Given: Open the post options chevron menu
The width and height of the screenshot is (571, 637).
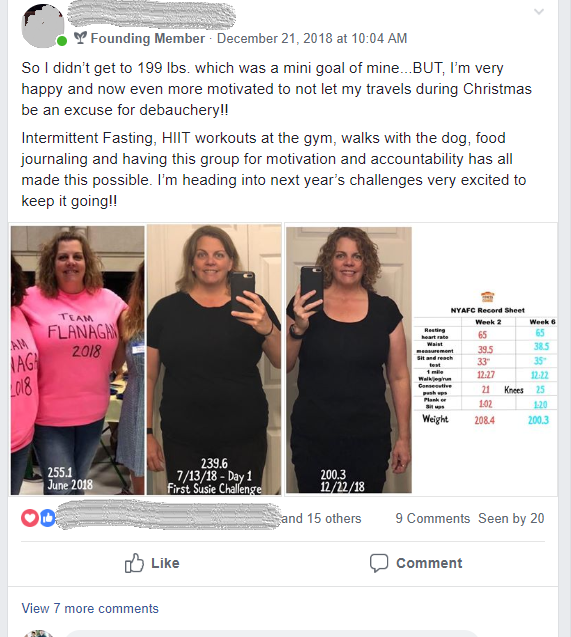Looking at the screenshot, I should (x=539, y=12).
